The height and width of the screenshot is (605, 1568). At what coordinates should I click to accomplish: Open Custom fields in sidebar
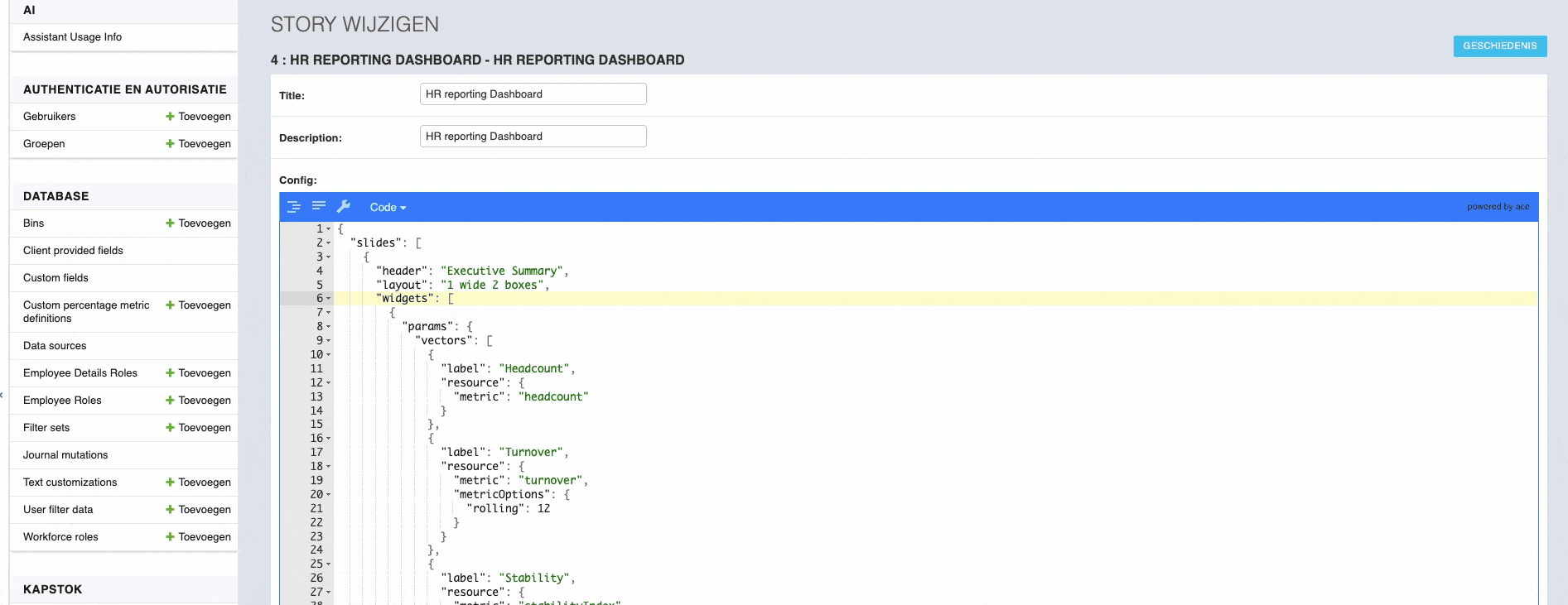(55, 278)
